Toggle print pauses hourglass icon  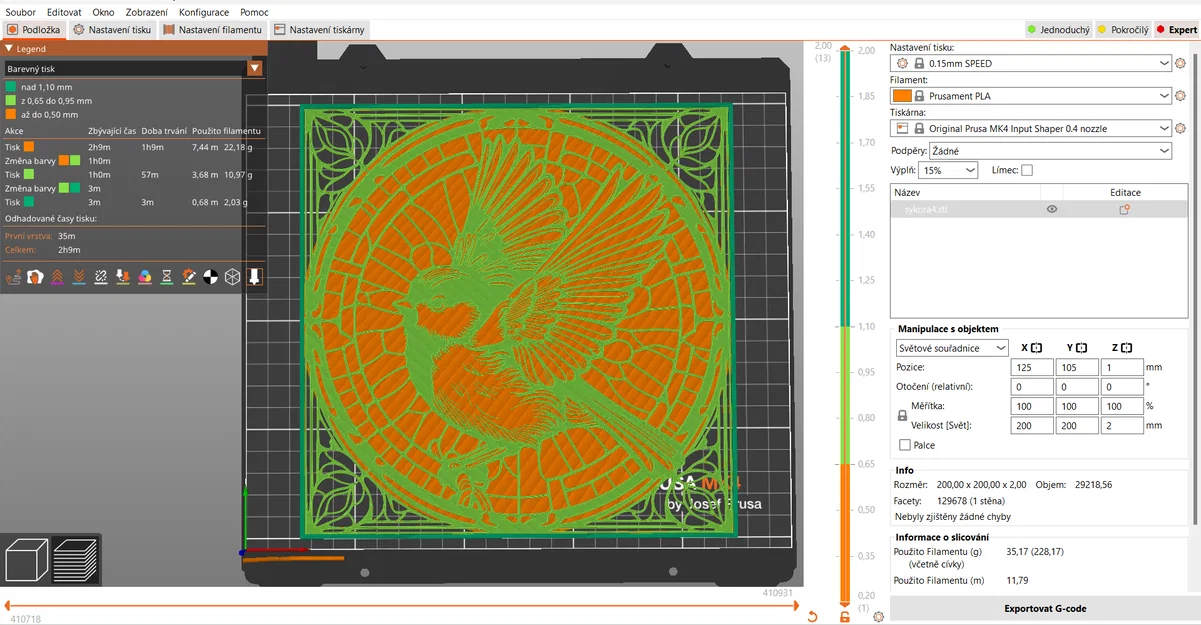point(167,276)
